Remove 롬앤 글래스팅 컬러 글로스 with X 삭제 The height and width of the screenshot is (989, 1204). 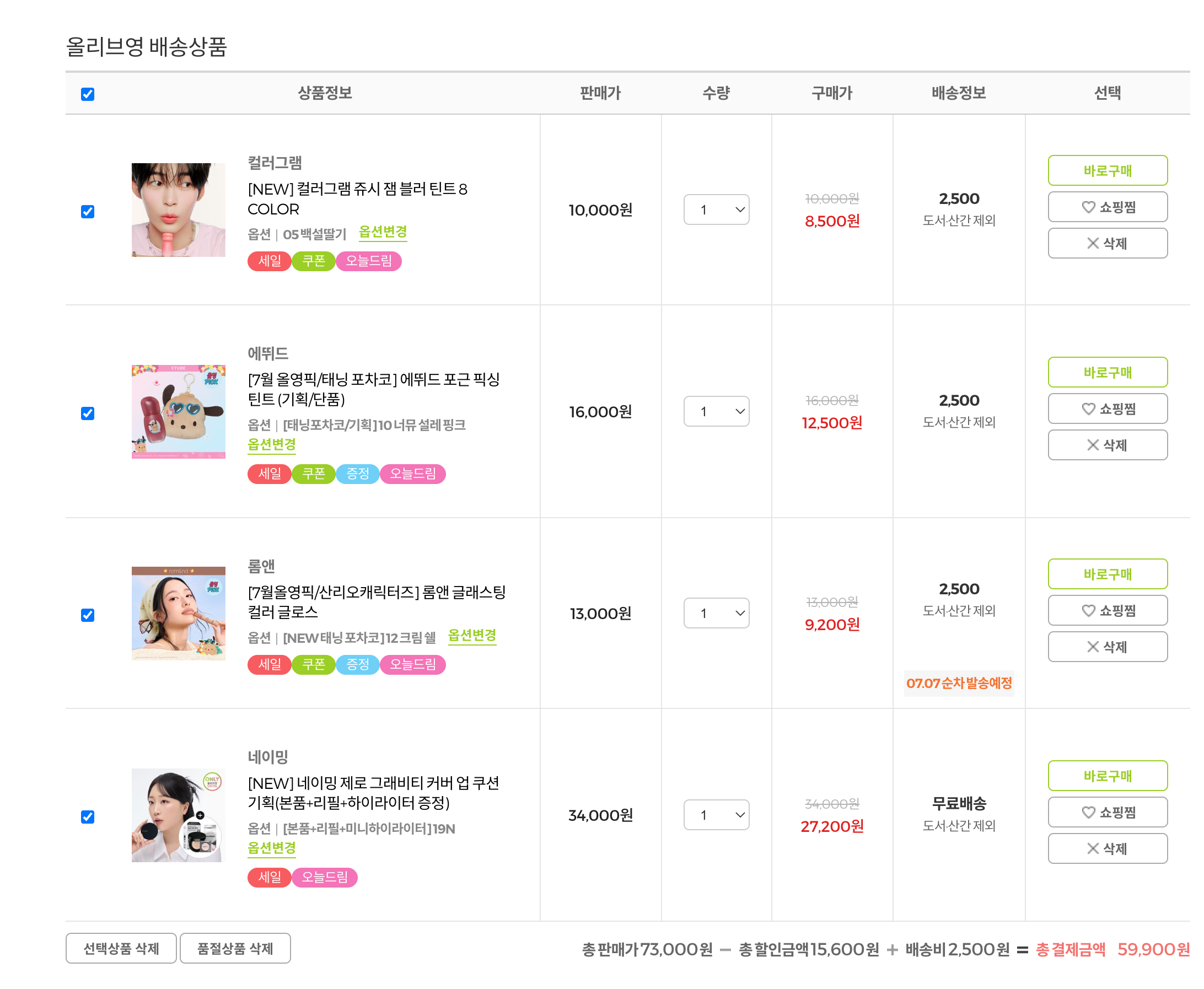1106,647
